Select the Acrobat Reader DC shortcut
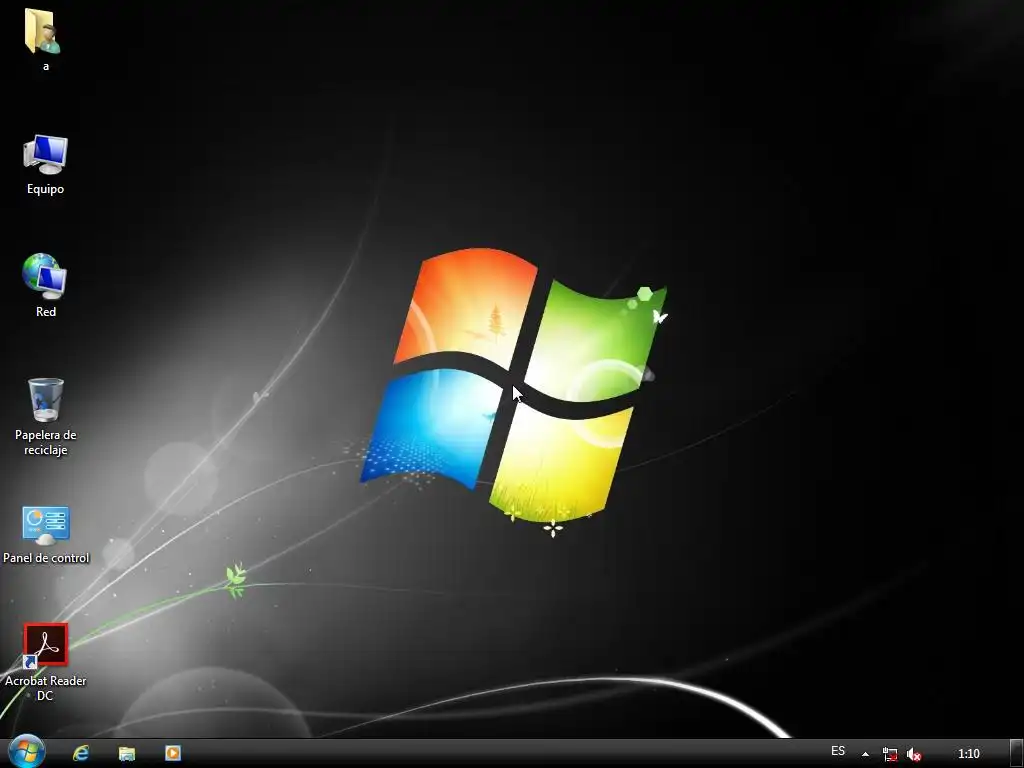This screenshot has height=768, width=1024. click(45, 645)
